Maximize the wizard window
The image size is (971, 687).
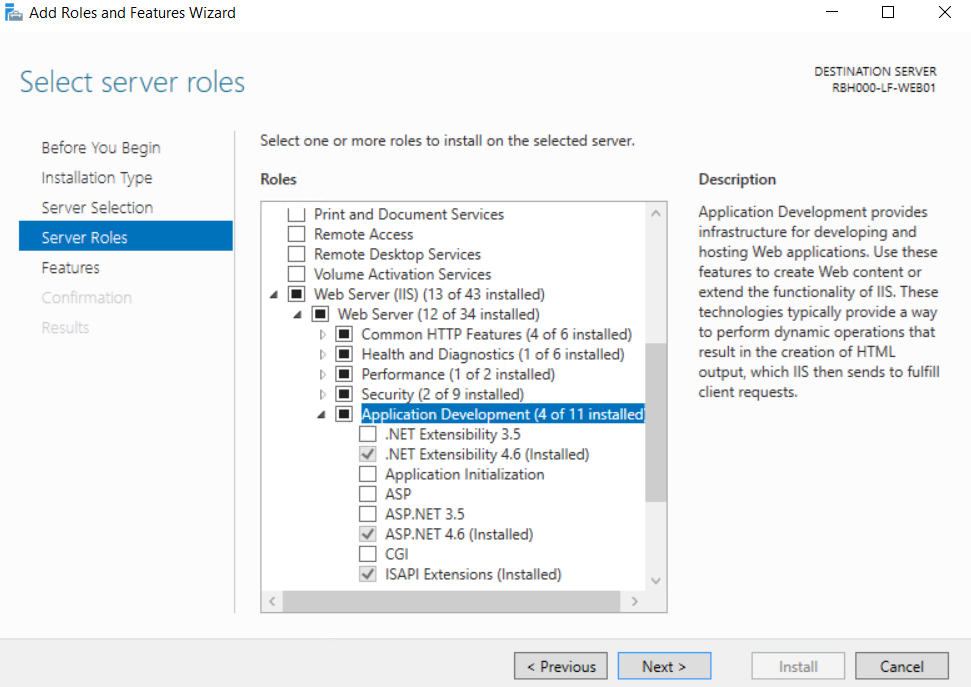[x=887, y=12]
